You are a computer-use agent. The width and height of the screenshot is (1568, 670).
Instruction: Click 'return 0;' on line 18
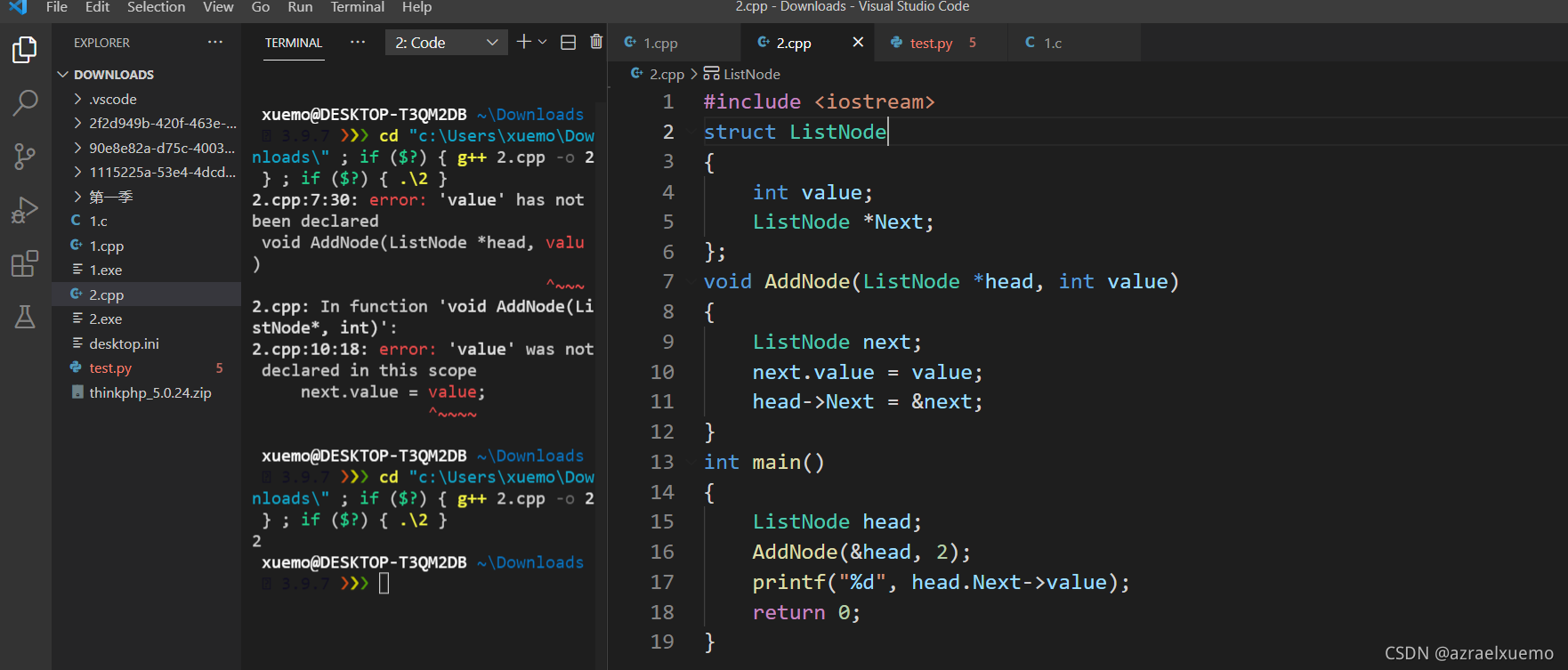[806, 612]
